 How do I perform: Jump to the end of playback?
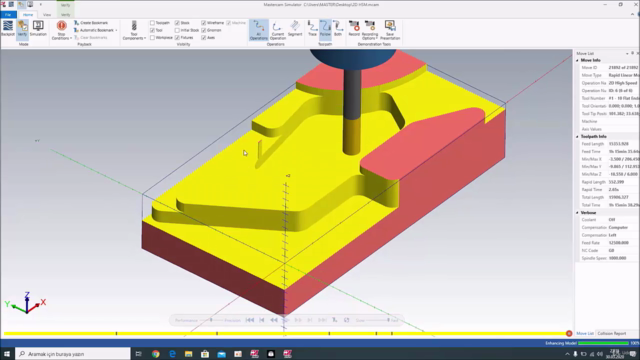pyautogui.click(x=322, y=320)
